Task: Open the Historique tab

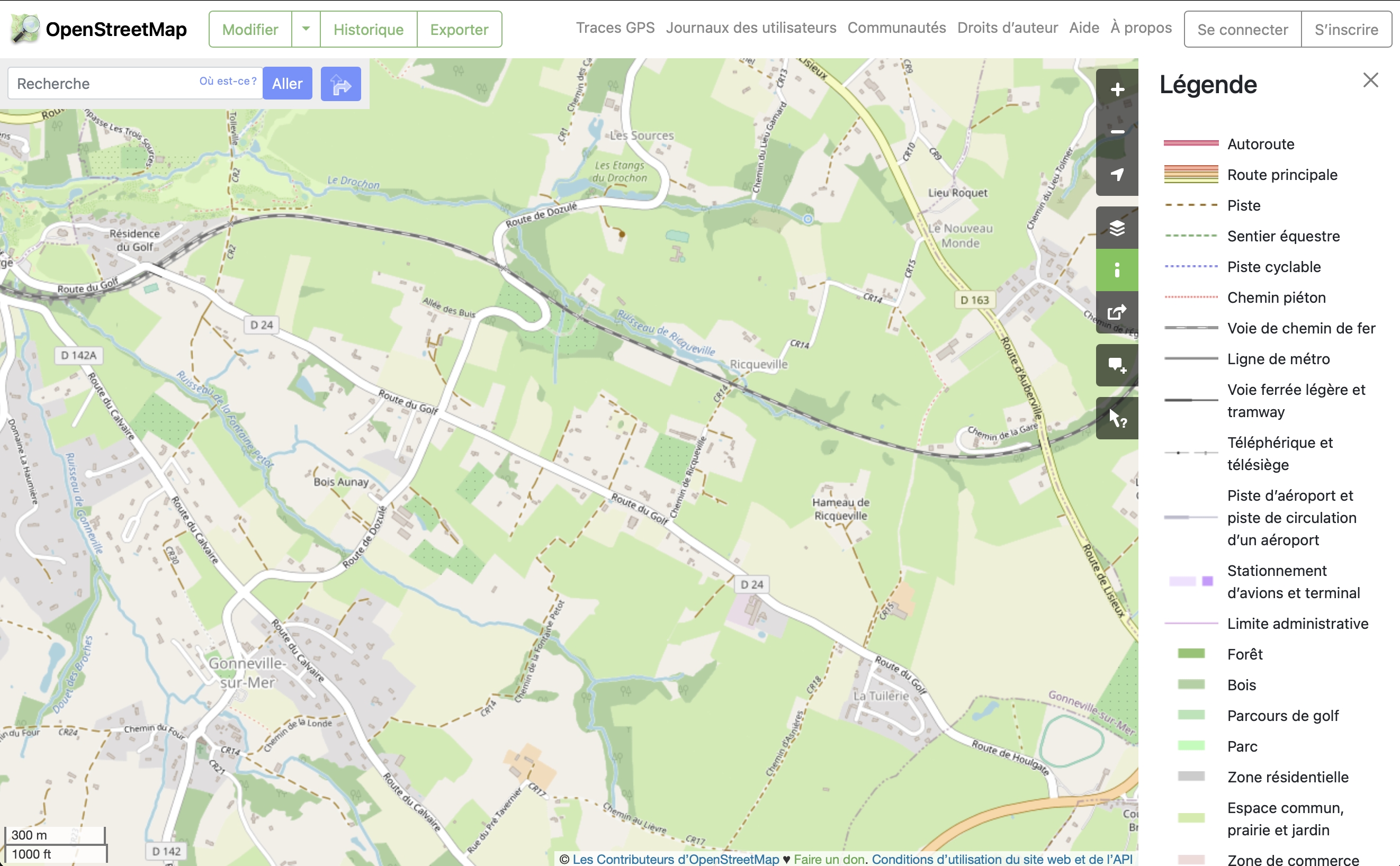Action: point(369,29)
